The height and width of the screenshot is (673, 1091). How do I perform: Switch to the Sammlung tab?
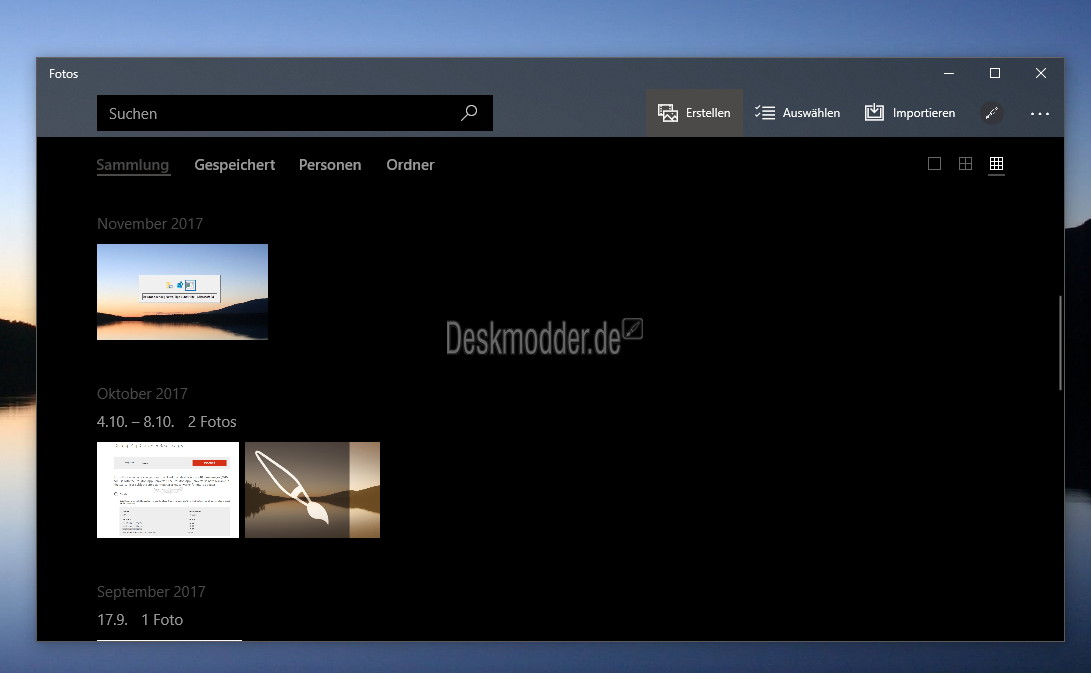(x=133, y=165)
